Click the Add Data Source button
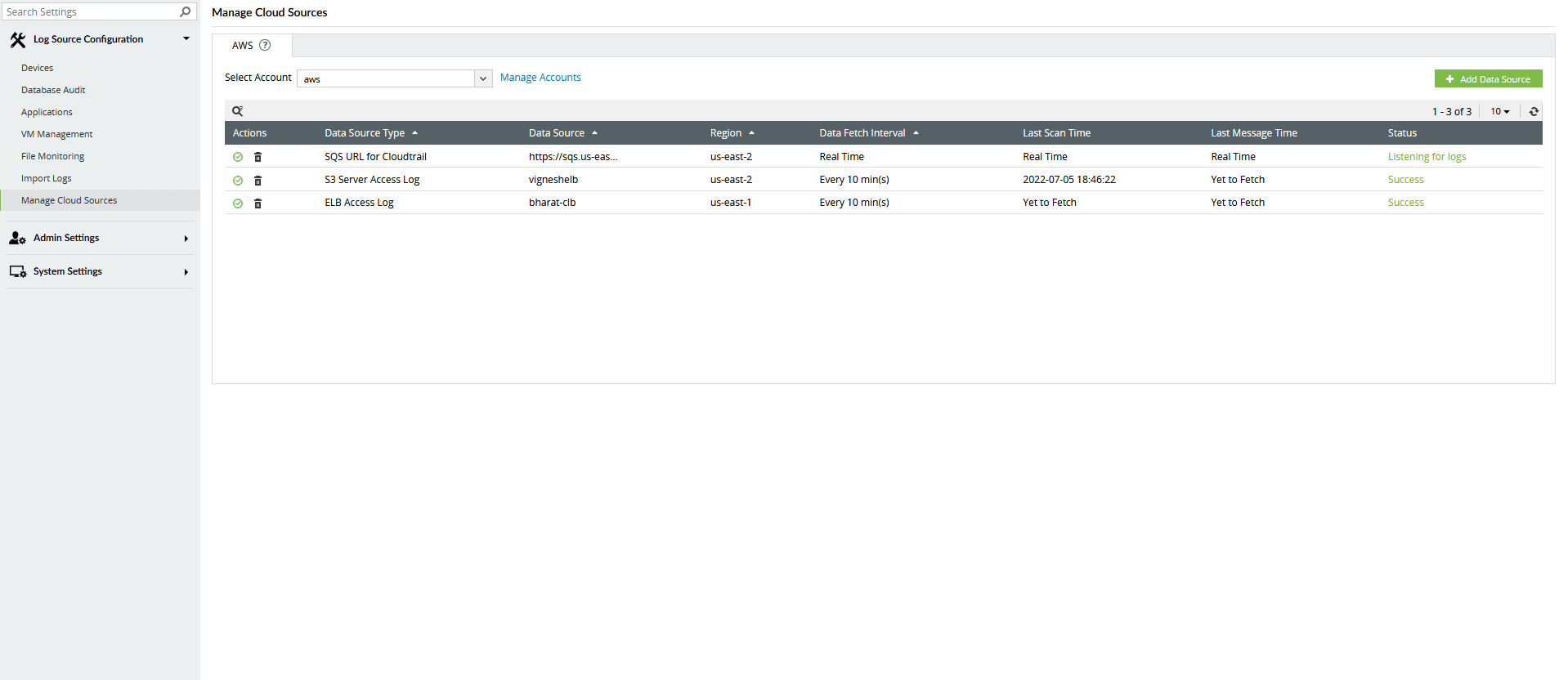This screenshot has height=680, width=1568. point(1488,78)
